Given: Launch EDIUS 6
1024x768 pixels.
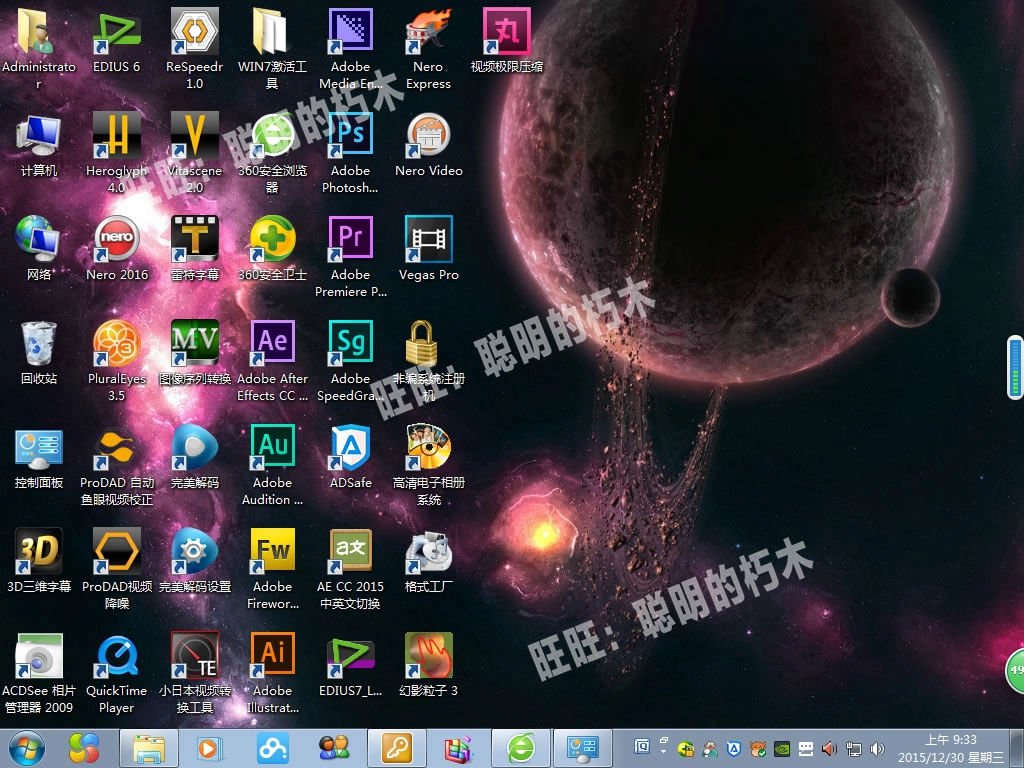Looking at the screenshot, I should click(116, 30).
